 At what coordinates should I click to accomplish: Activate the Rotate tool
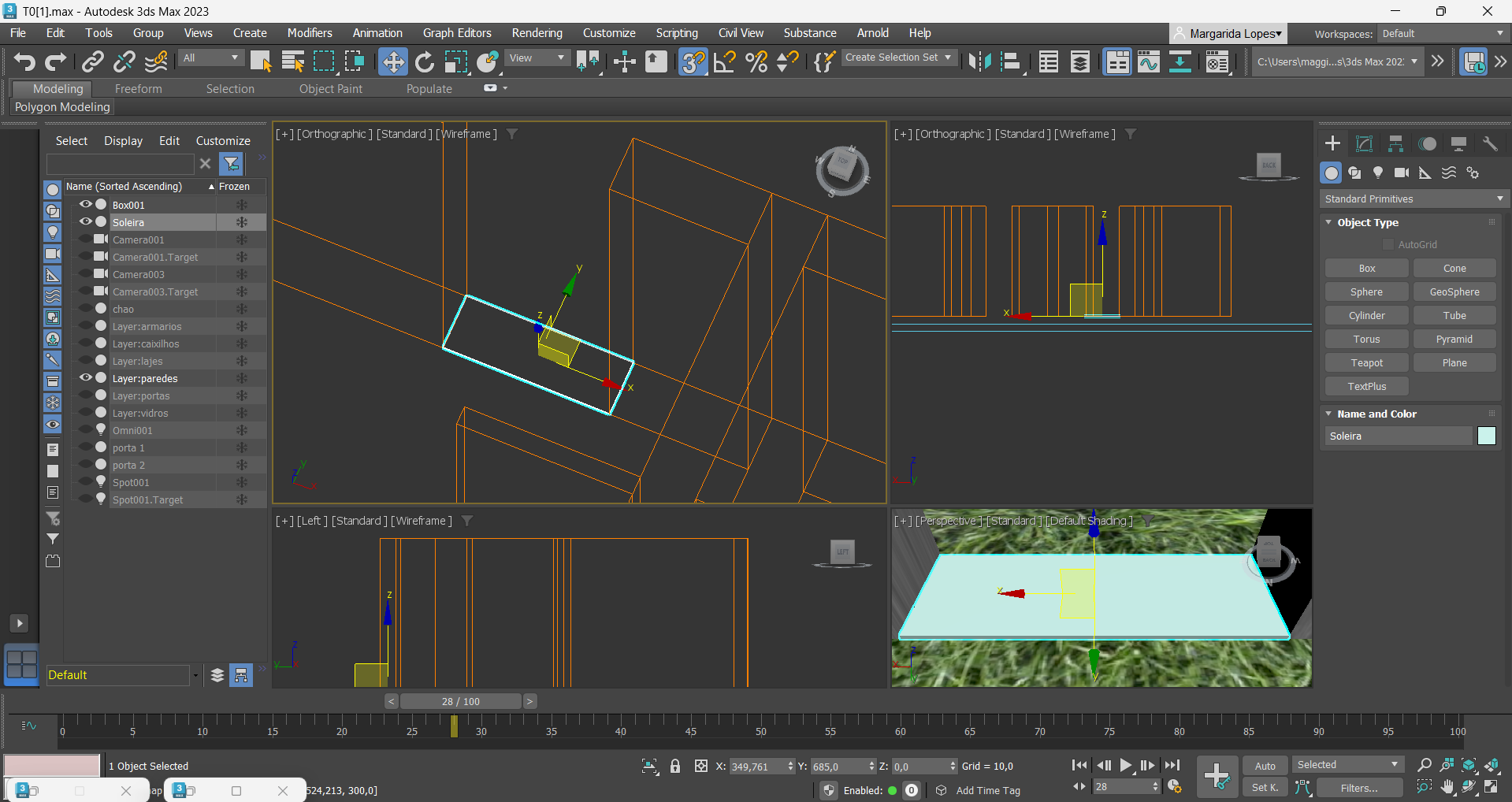(x=425, y=61)
